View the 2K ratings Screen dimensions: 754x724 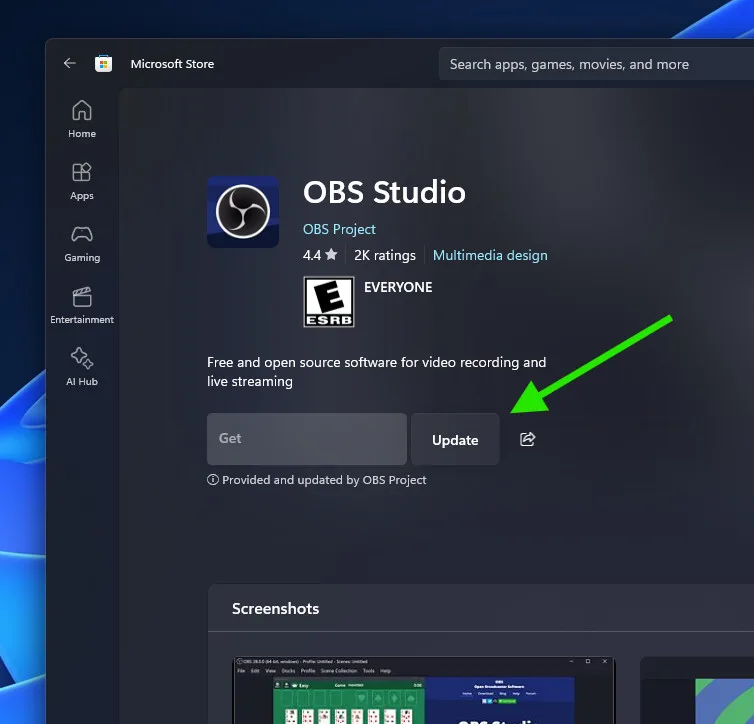coord(384,255)
